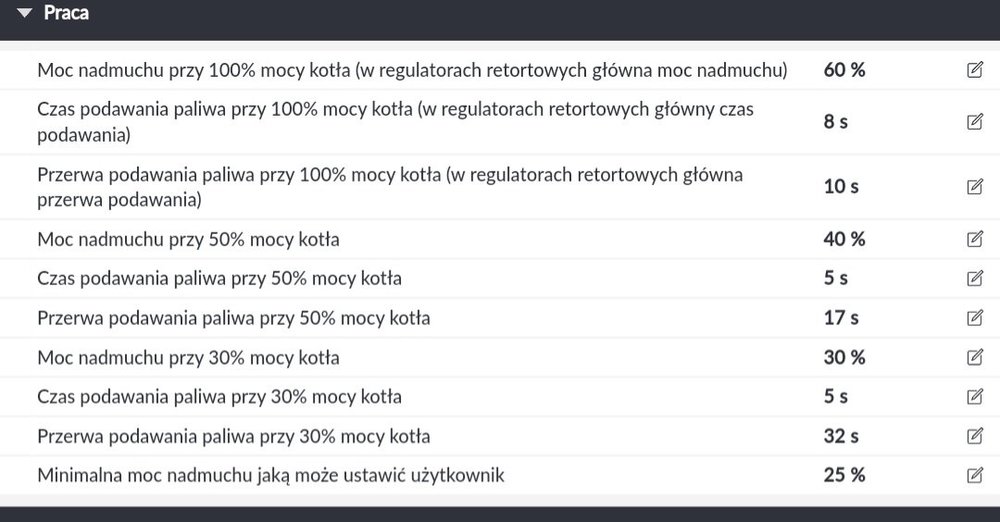Edit minimum user blower power setting
This screenshot has height=522, width=1000.
975,475
